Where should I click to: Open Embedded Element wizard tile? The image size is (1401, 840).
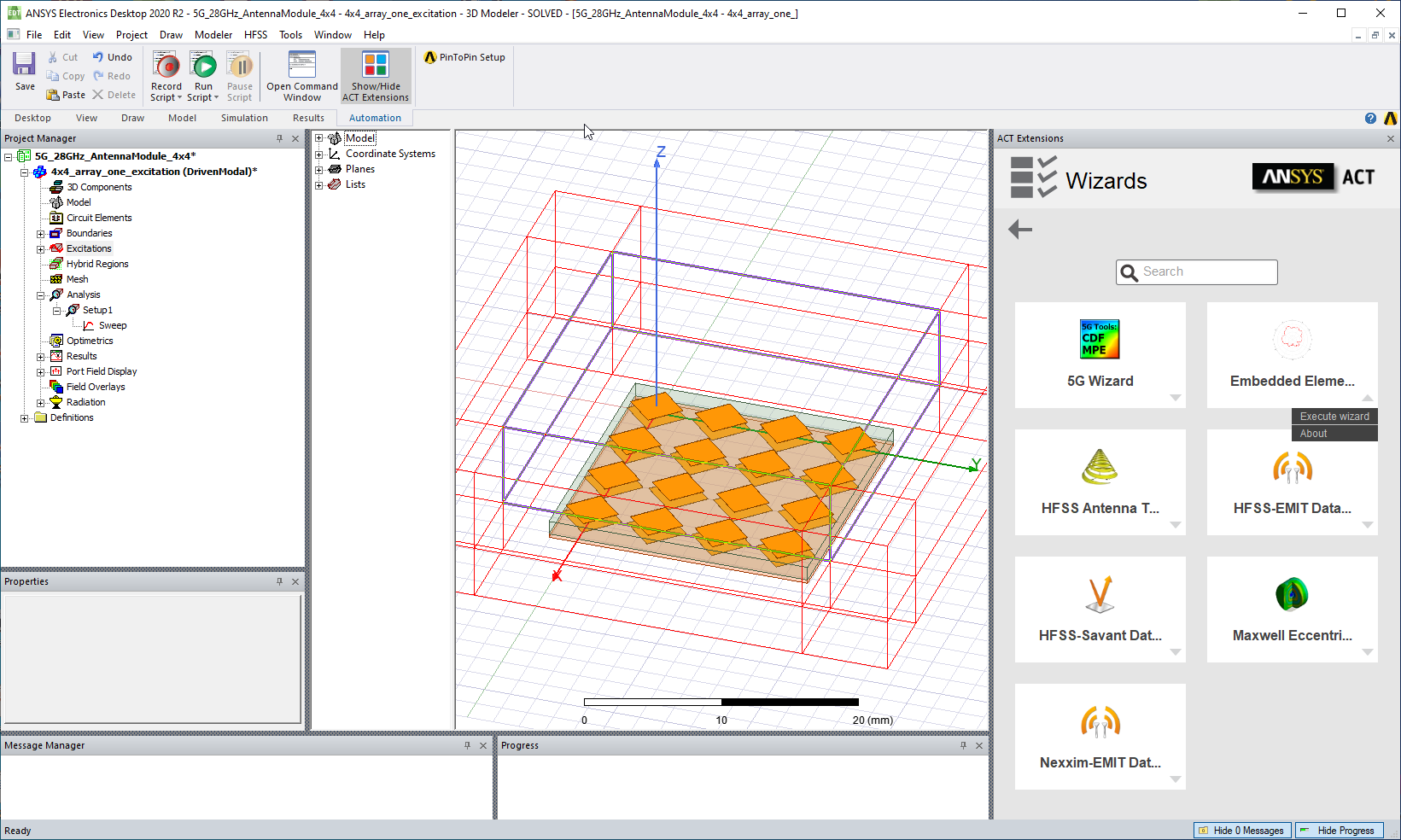click(1293, 355)
